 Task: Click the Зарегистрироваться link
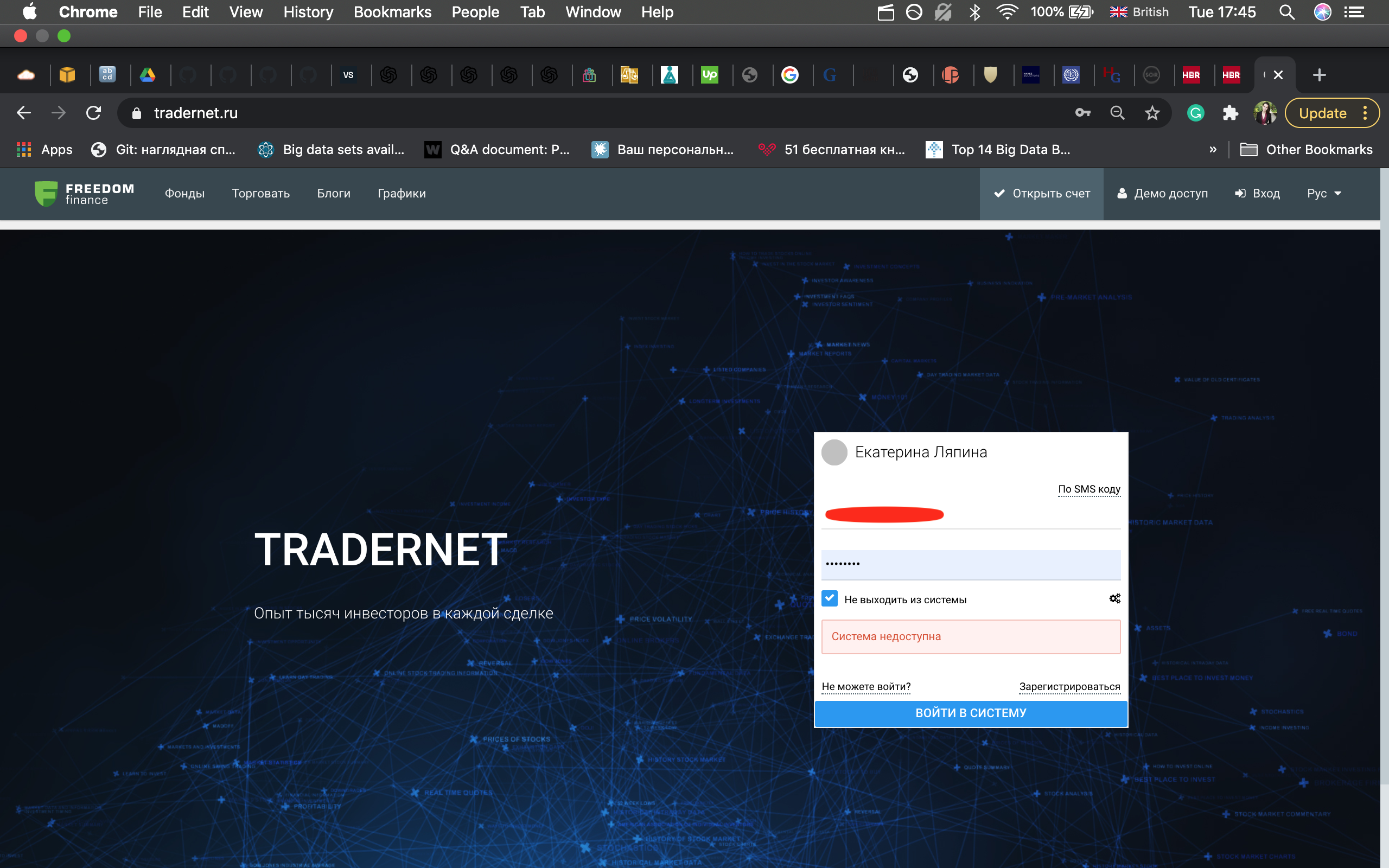pos(1069,687)
